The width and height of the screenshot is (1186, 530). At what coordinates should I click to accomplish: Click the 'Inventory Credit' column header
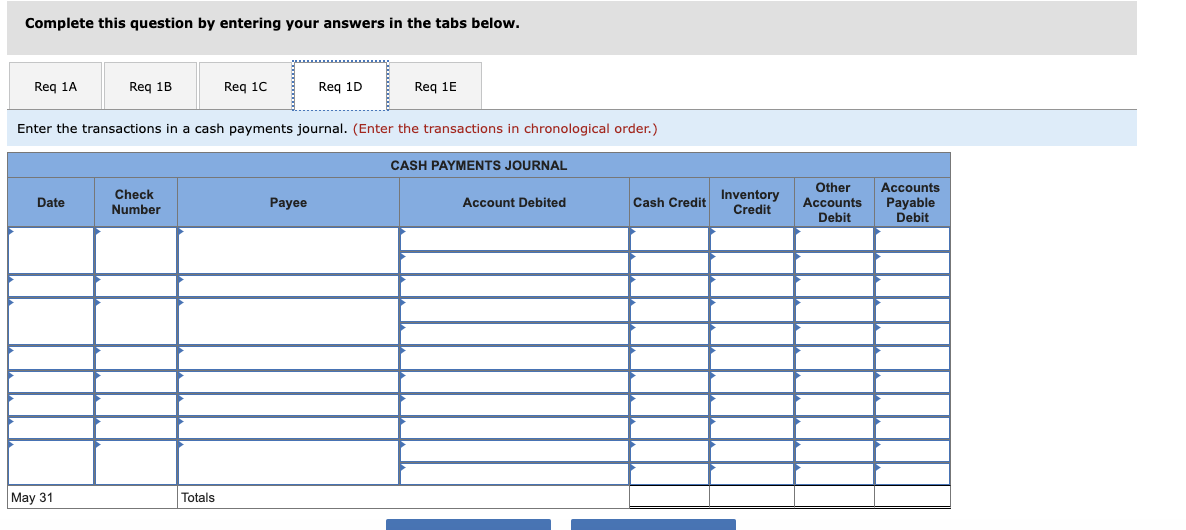click(752, 202)
